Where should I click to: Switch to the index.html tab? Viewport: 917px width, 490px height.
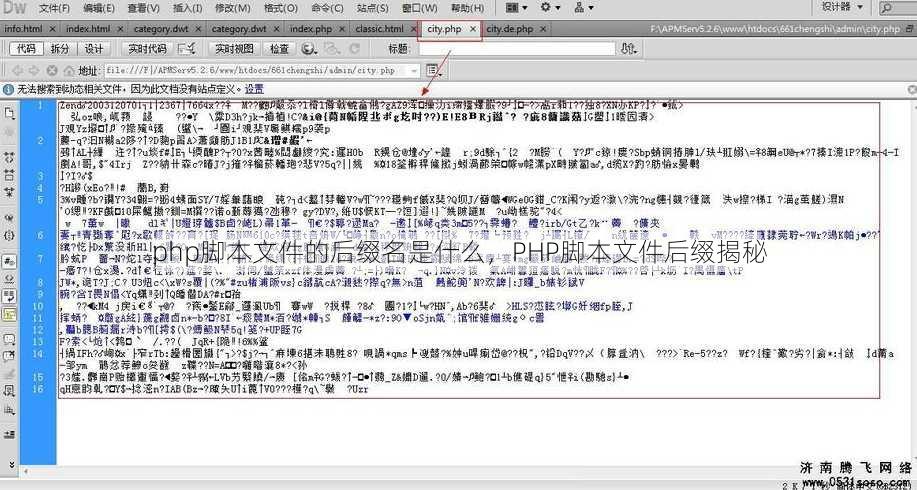[x=88, y=28]
